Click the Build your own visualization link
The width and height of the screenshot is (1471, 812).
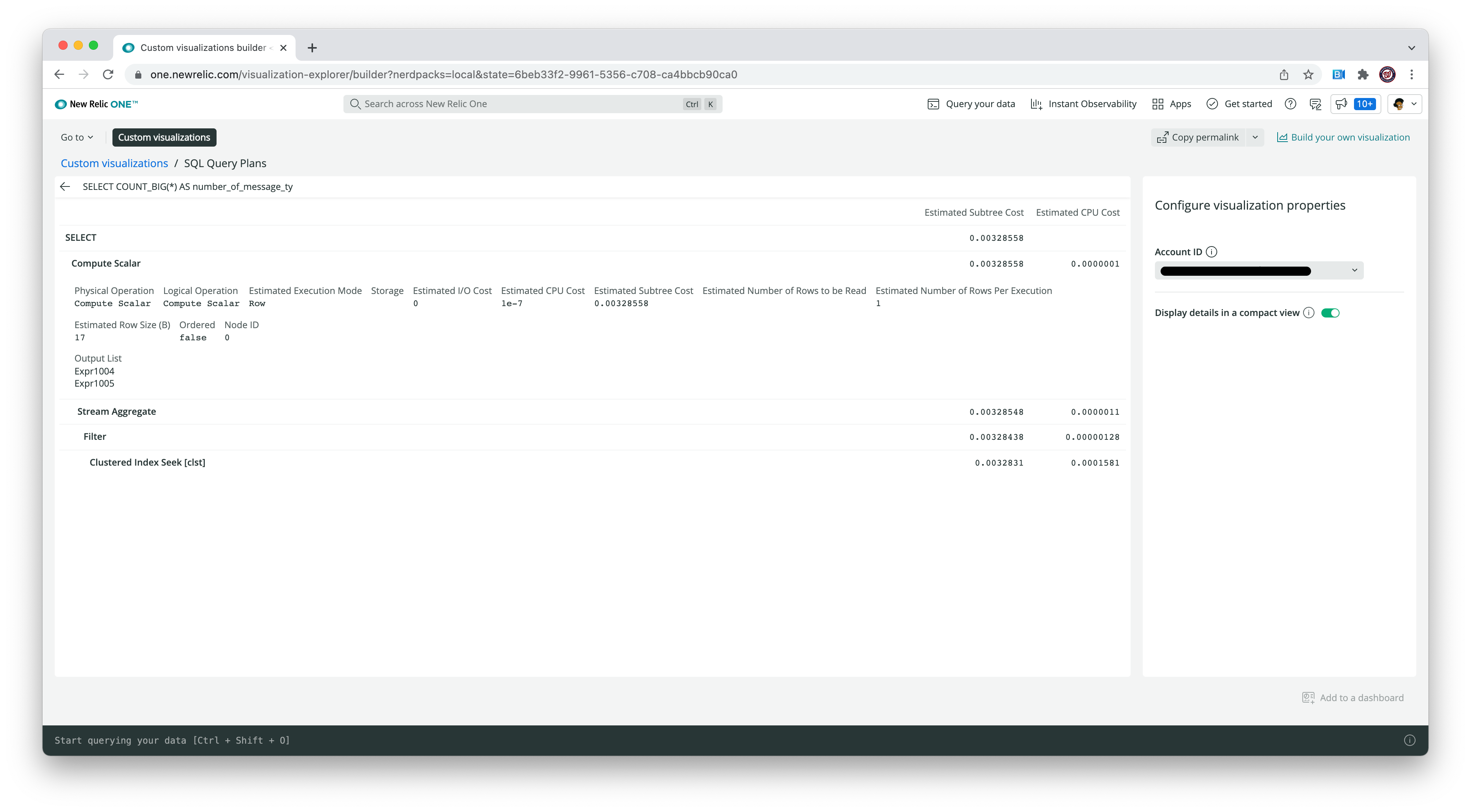pyautogui.click(x=1343, y=137)
